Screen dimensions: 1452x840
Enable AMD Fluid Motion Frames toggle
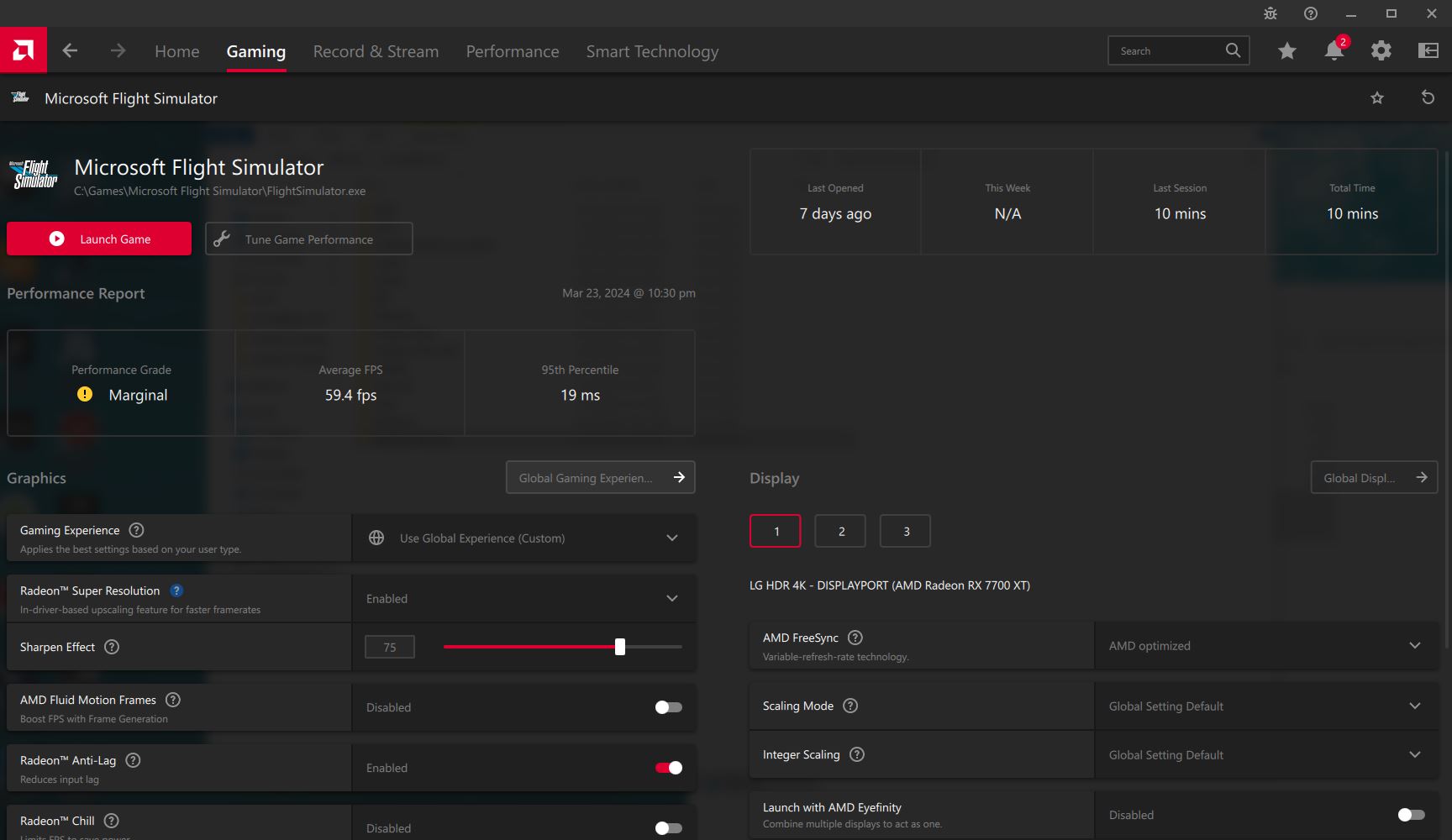[x=669, y=707]
